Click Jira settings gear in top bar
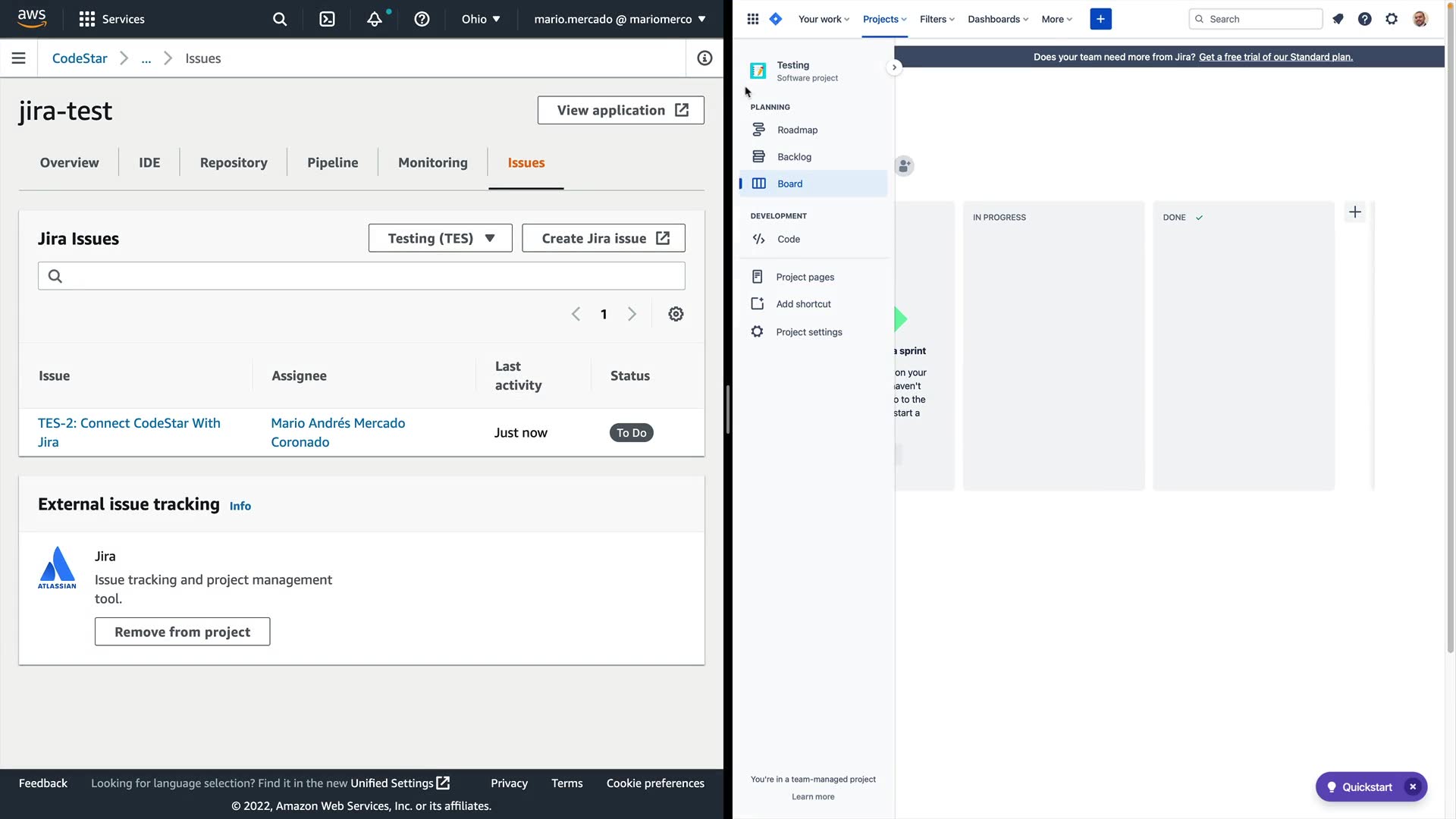This screenshot has width=1456, height=819. (x=1392, y=19)
